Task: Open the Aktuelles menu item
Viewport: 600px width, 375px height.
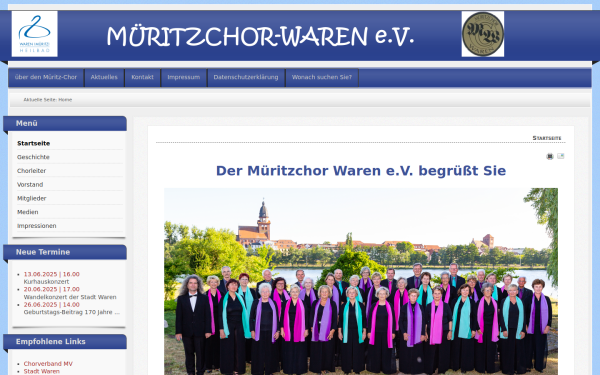Action: (x=104, y=77)
